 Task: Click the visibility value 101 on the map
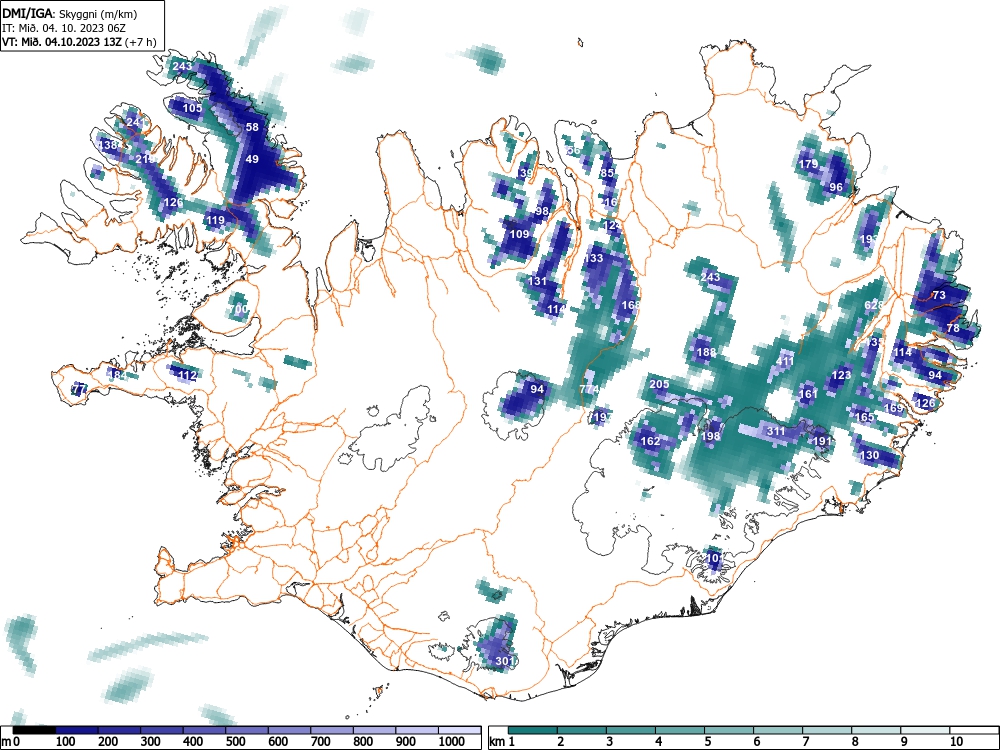point(715,558)
